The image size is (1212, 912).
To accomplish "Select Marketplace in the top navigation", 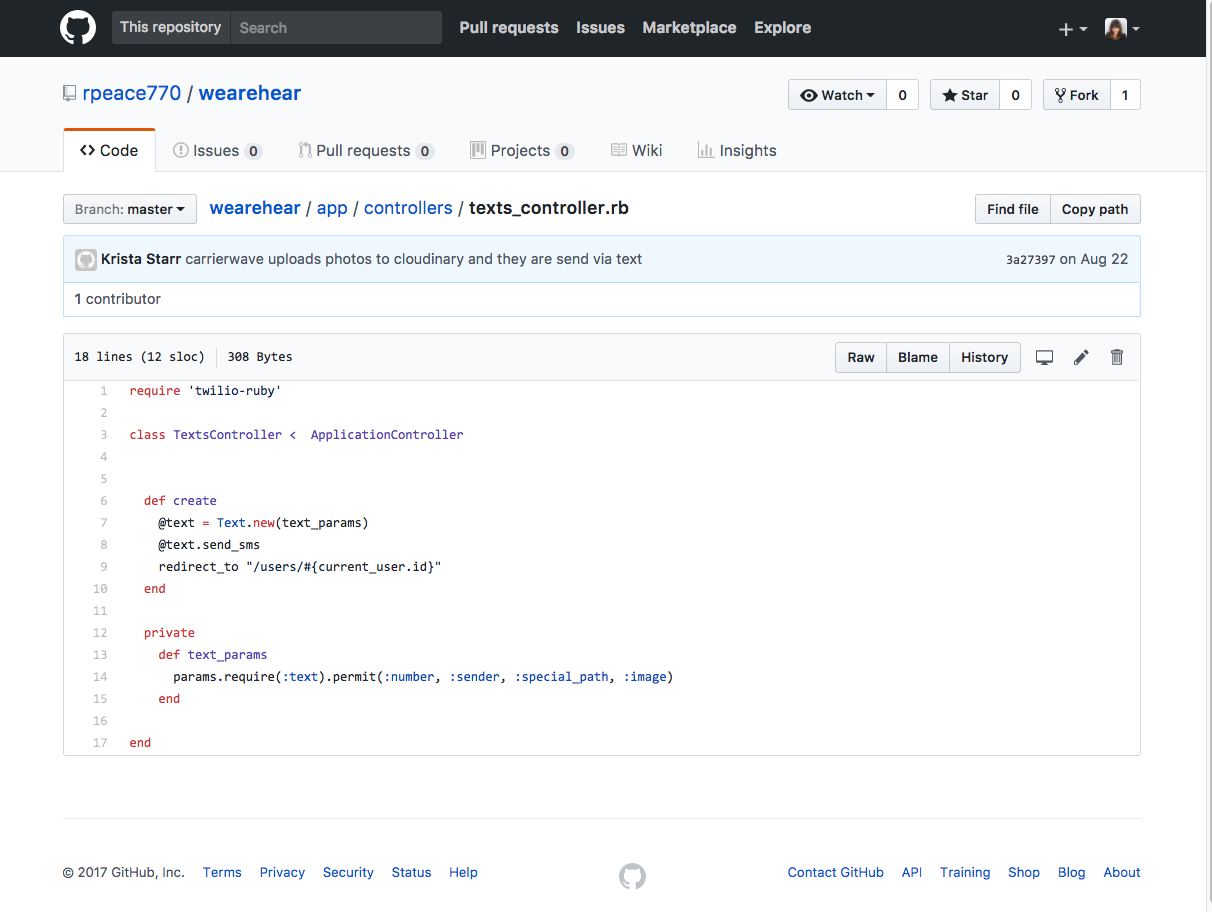I will [x=689, y=28].
